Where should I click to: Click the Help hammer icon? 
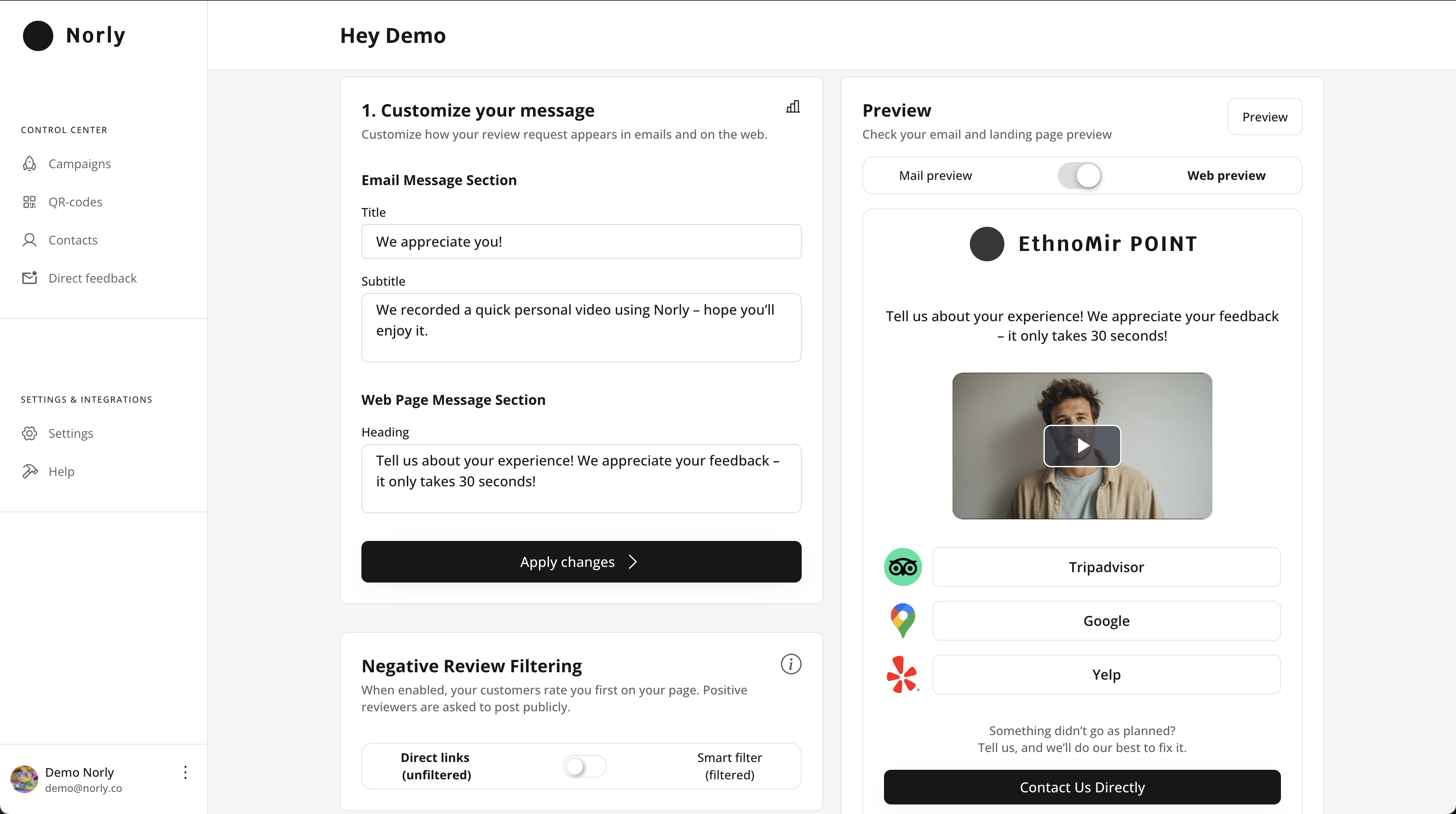click(x=29, y=472)
